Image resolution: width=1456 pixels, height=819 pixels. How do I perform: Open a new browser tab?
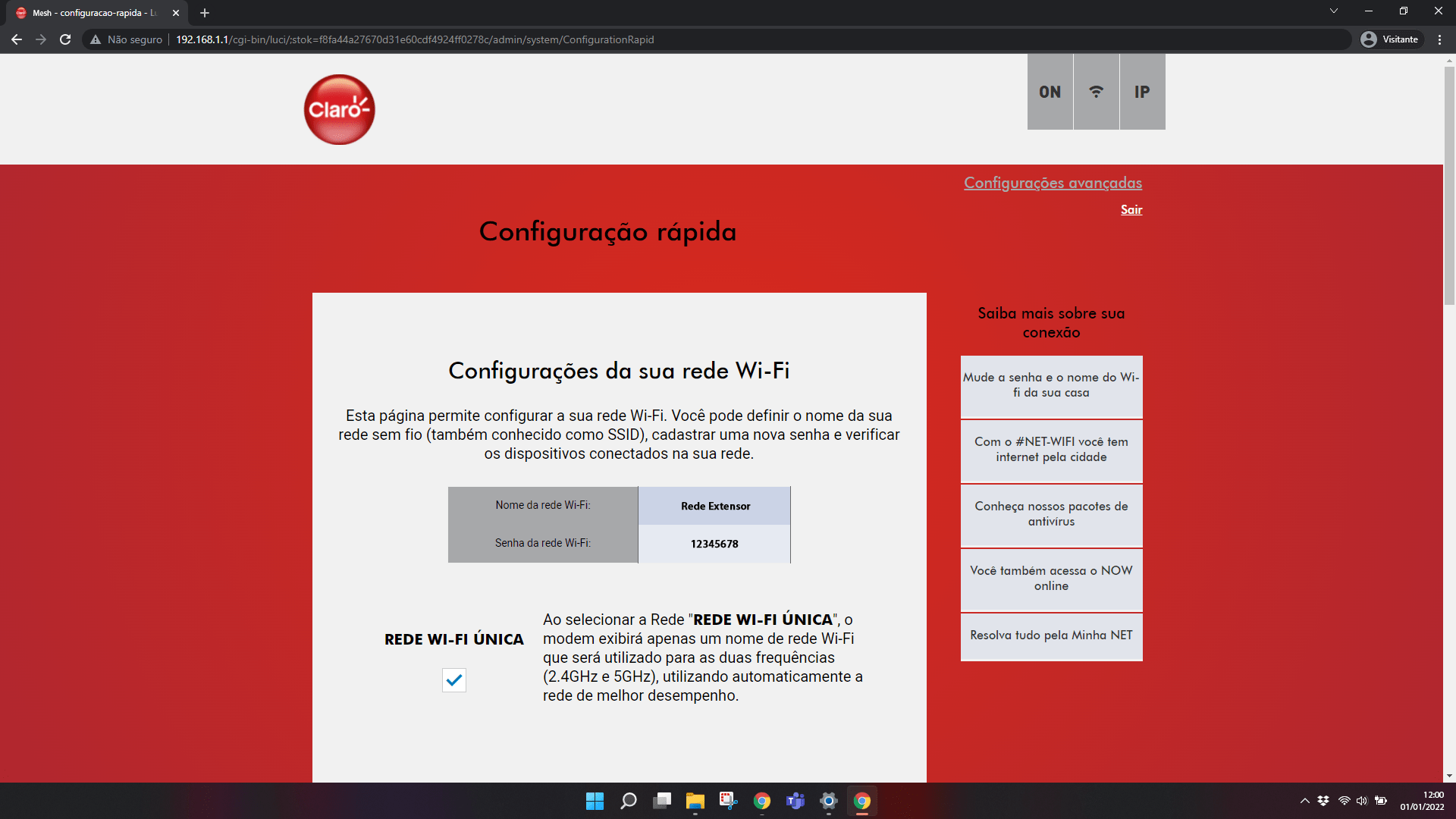tap(205, 13)
